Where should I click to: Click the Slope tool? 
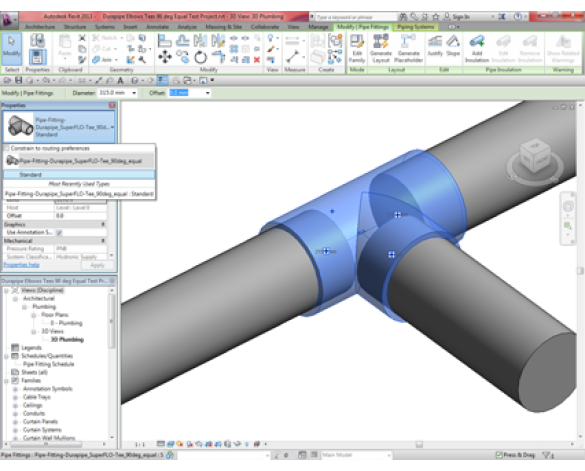pyautogui.click(x=453, y=46)
